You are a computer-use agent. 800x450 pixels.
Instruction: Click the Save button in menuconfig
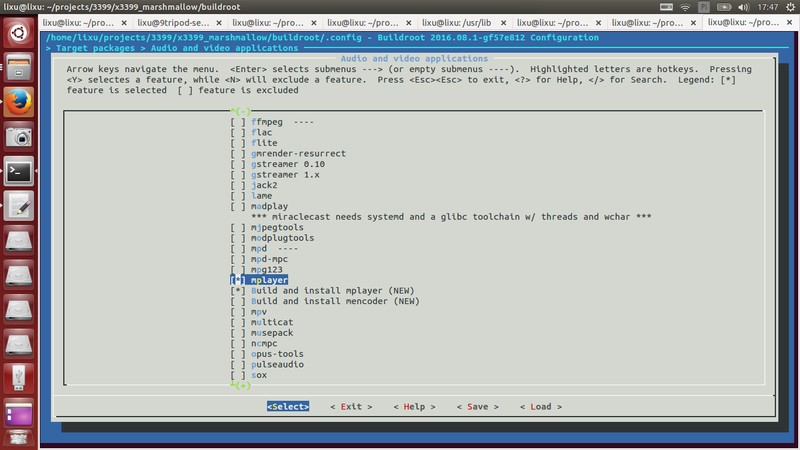pos(476,407)
